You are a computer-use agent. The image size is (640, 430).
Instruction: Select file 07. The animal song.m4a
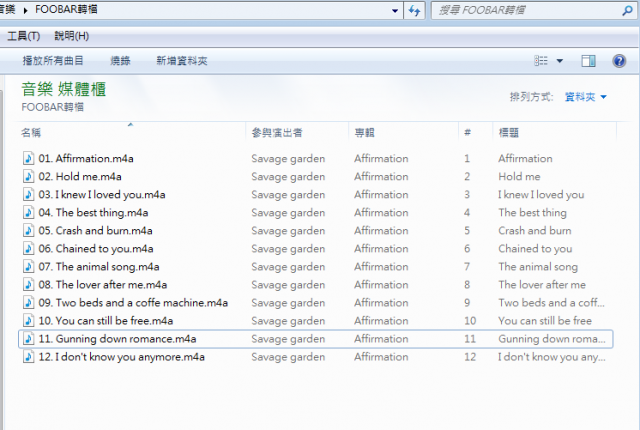(99, 266)
